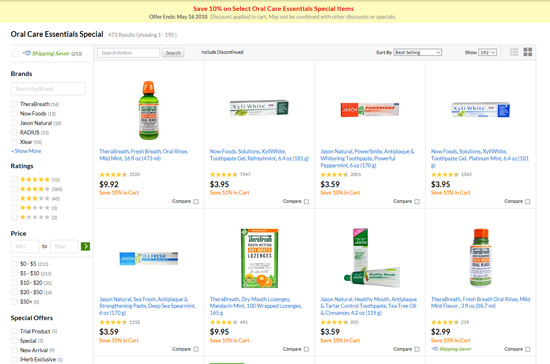Open the Sort By Best Selling dropdown
Viewport: 550px width, 364px height.
(417, 52)
